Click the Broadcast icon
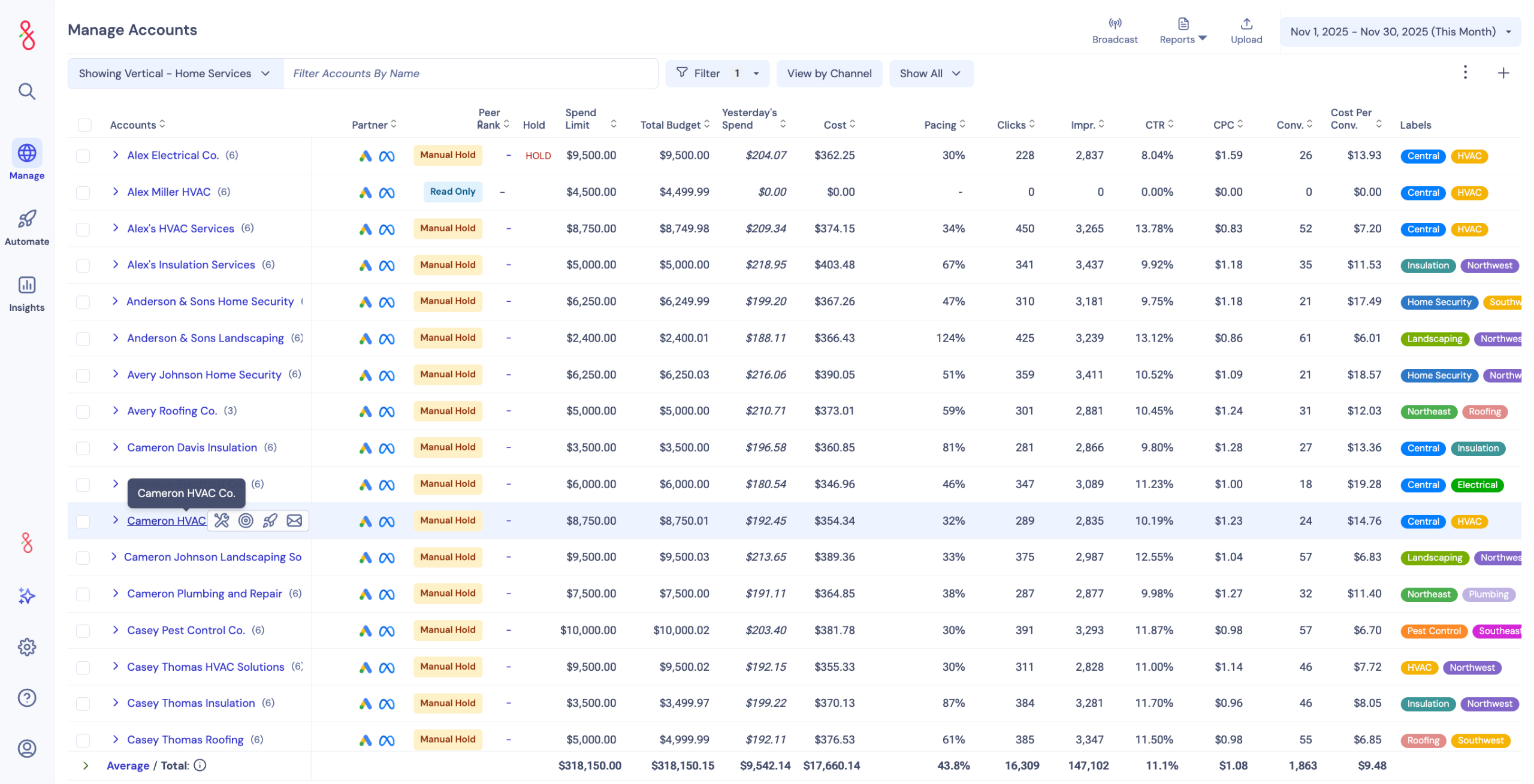 [x=1114, y=24]
